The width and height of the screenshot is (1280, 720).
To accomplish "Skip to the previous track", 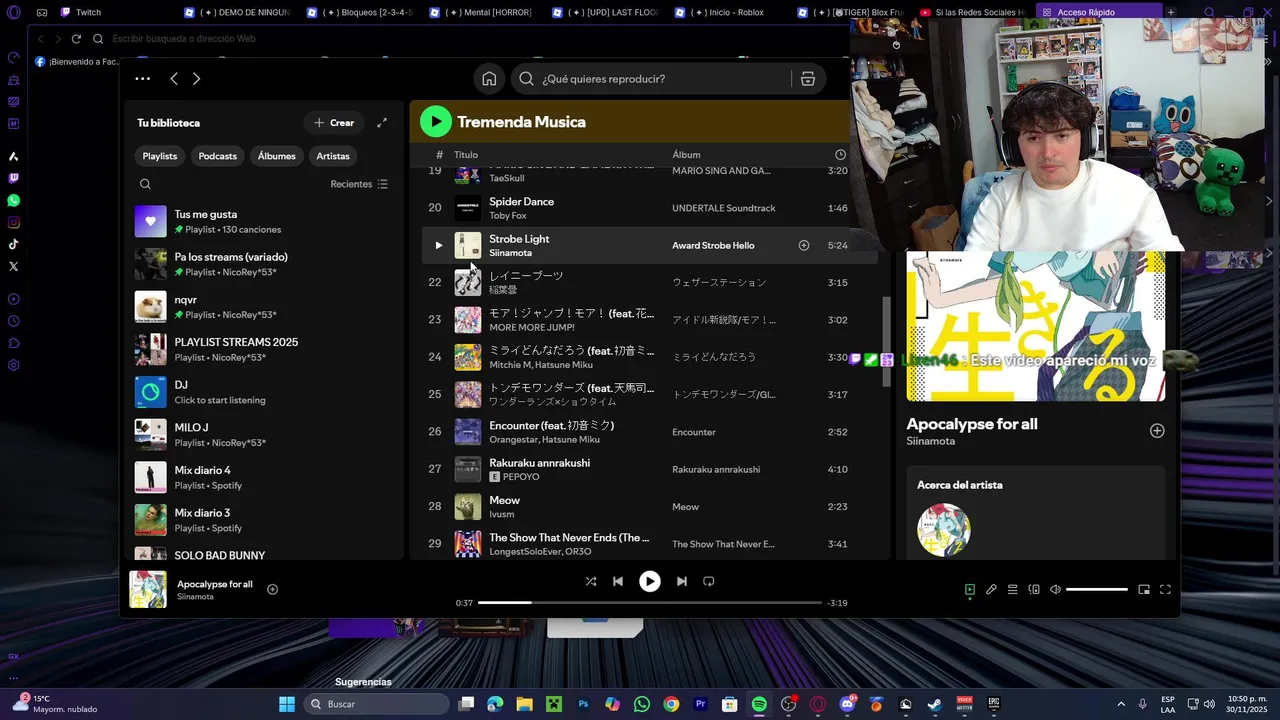I will [x=618, y=581].
